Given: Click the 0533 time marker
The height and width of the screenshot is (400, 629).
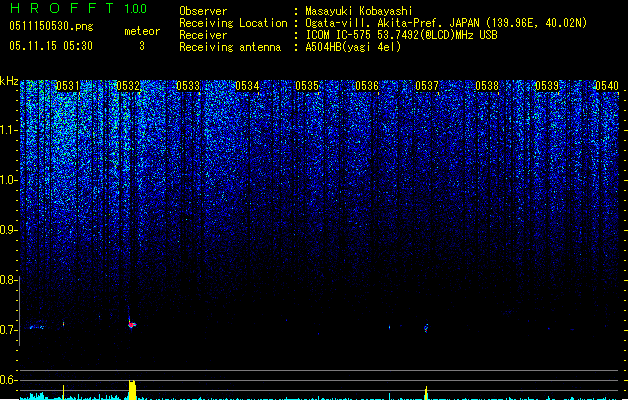Looking at the screenshot, I should 188,86.
